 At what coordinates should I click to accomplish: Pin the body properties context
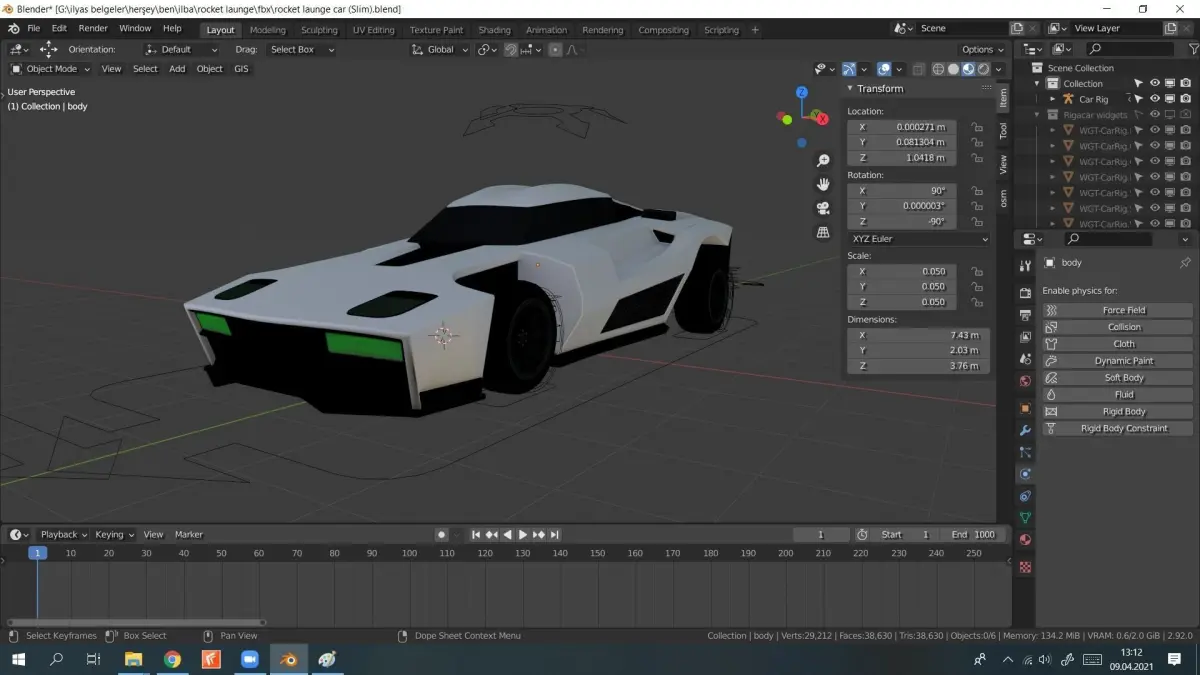pyautogui.click(x=1185, y=263)
